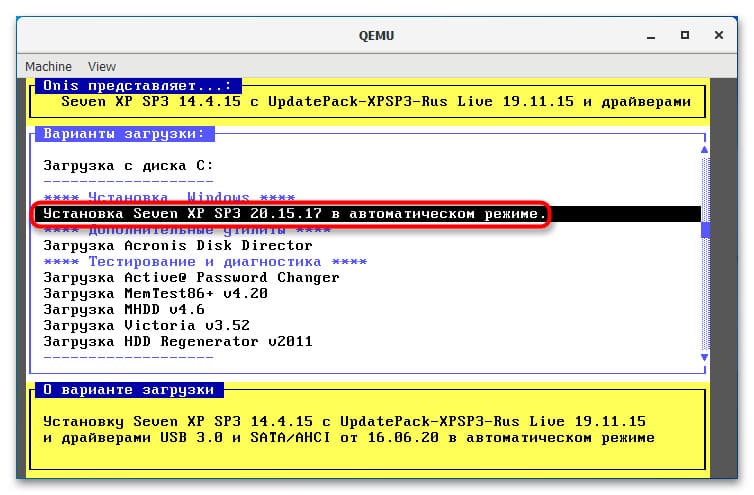Open the Machine menu

pyautogui.click(x=49, y=66)
